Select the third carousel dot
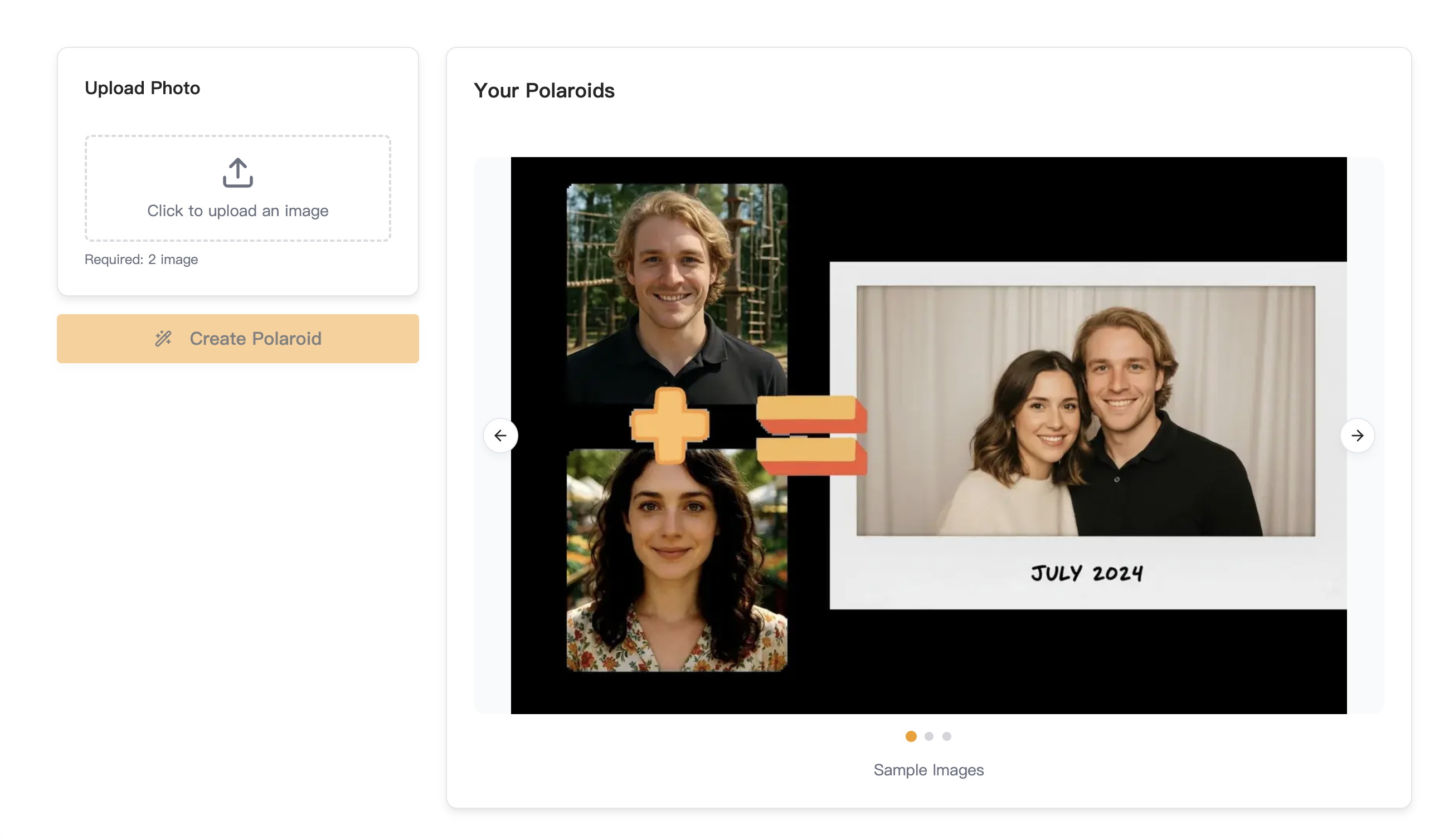This screenshot has width=1449, height=840. tap(946, 736)
